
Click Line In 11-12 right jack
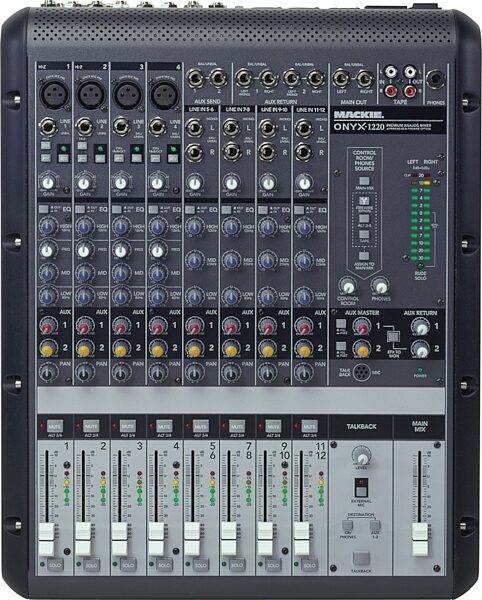tap(304, 152)
